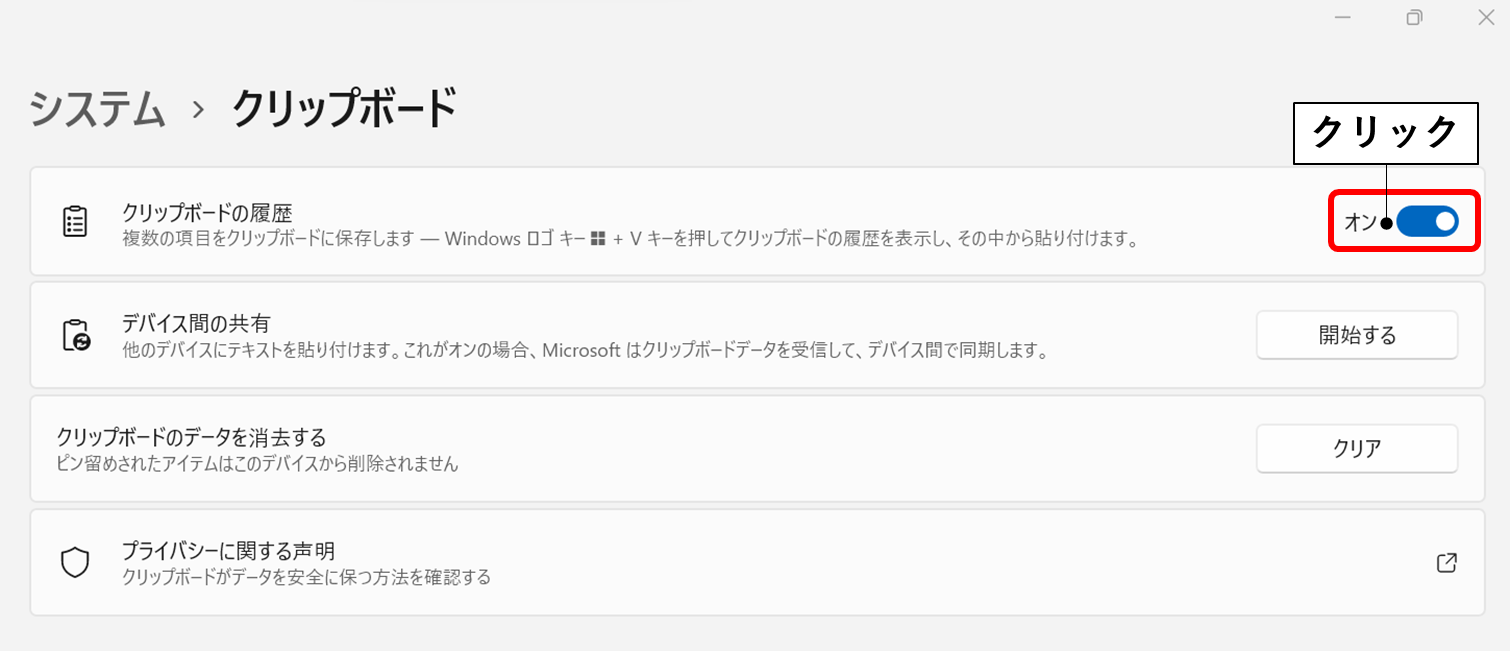This screenshot has height=651, width=1510.
Task: Click the クリア button to erase clipboard data
Action: point(1357,448)
